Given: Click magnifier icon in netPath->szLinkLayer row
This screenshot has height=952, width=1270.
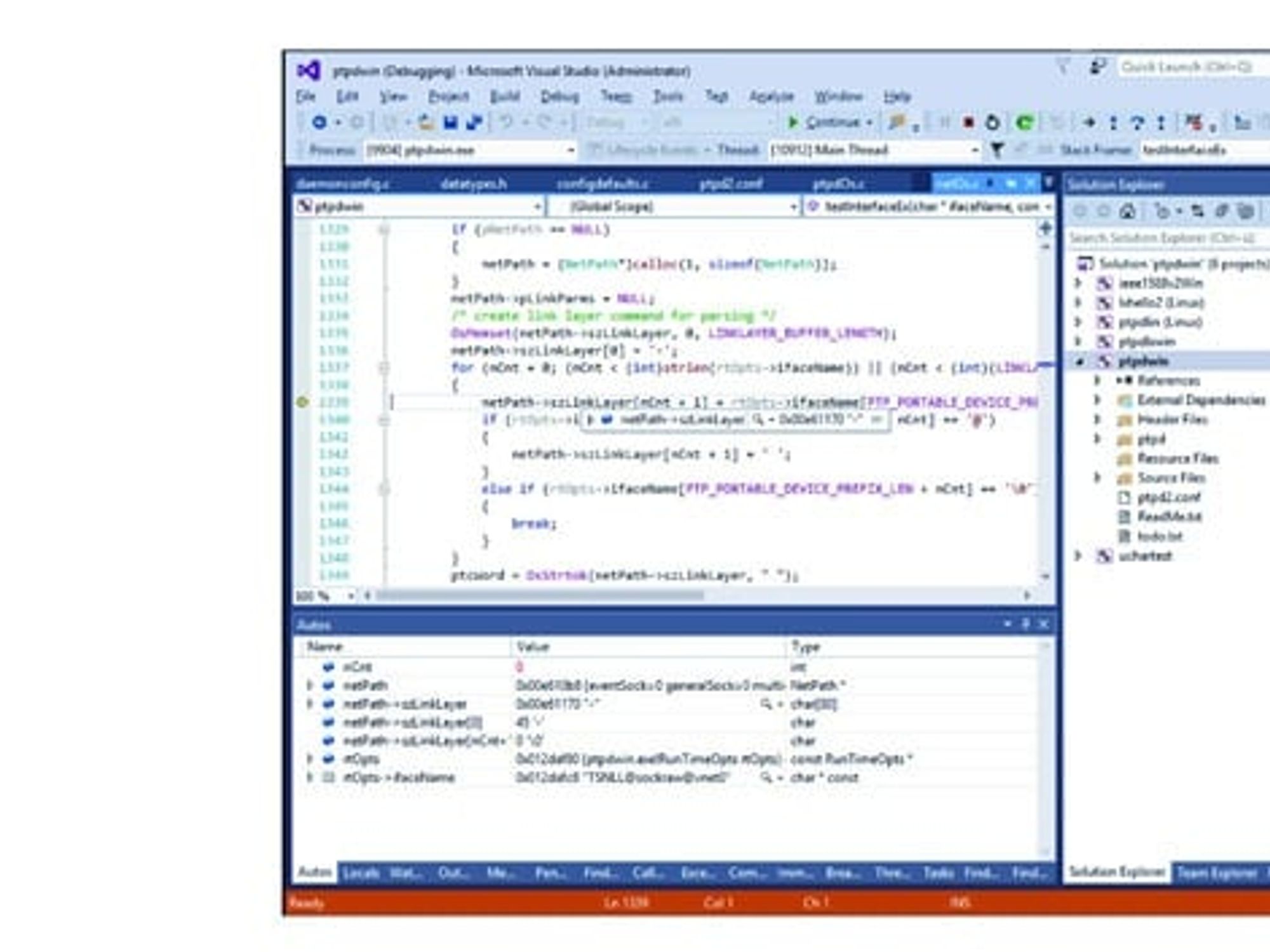Looking at the screenshot, I should [765, 704].
